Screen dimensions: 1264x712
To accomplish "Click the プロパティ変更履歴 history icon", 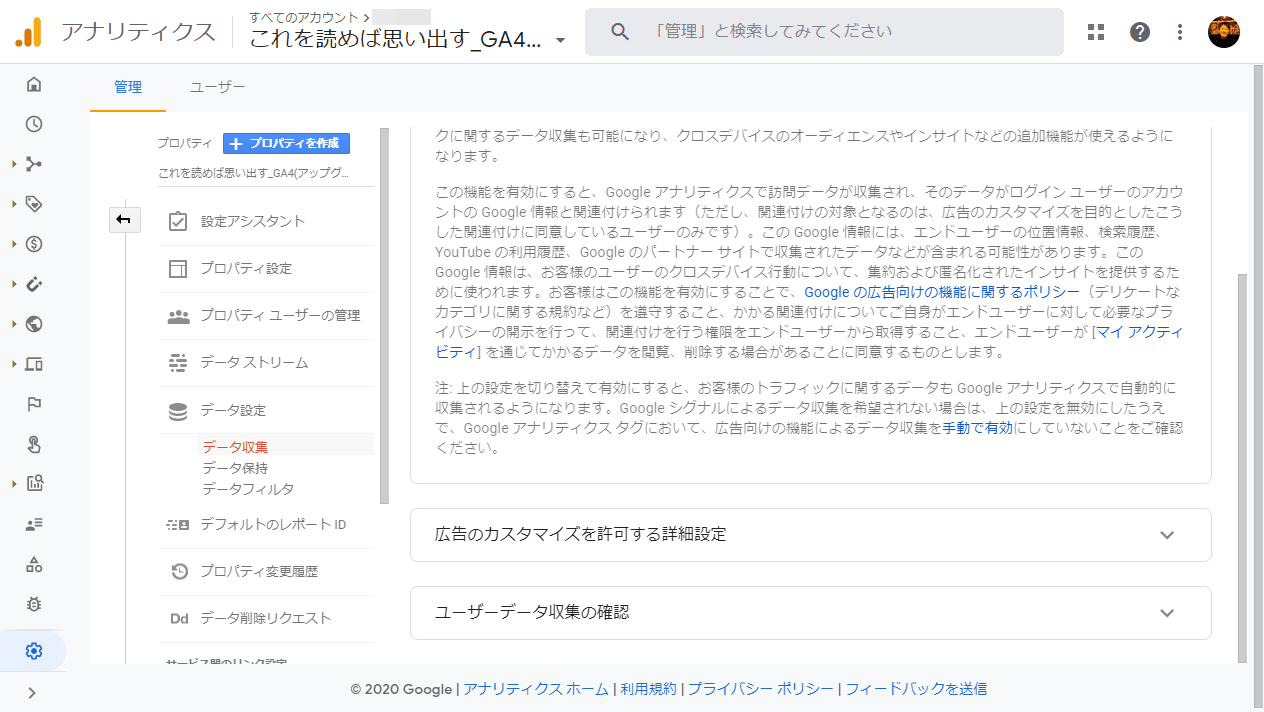I will pyautogui.click(x=179, y=571).
